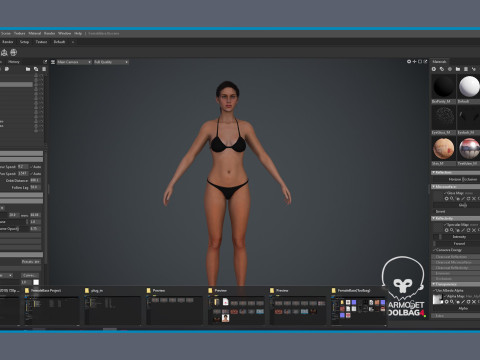Toggle the Specular Map checkbox
480x360 pixels.
(x=445, y=225)
